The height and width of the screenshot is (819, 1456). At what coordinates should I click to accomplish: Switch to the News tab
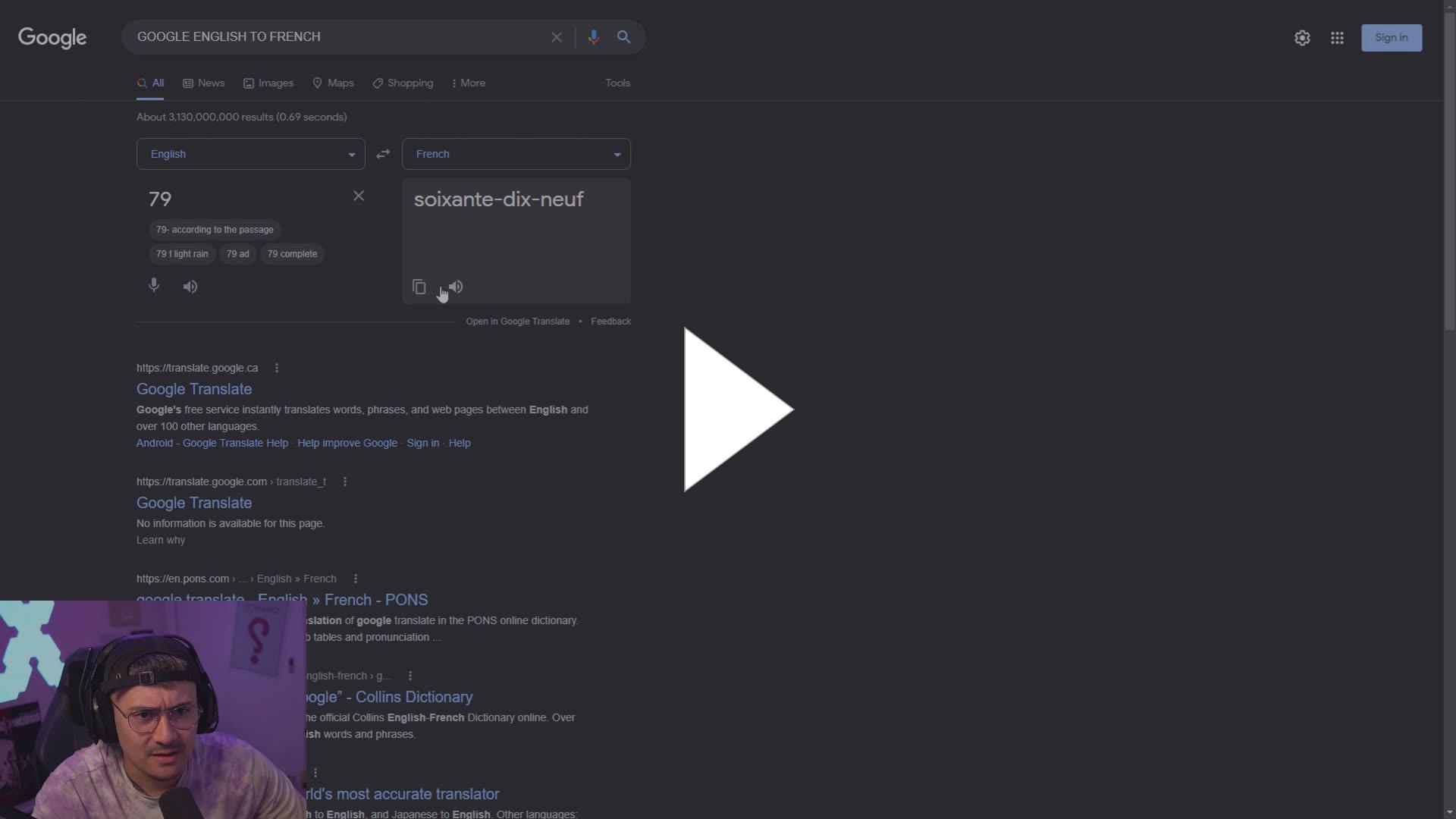pos(202,83)
